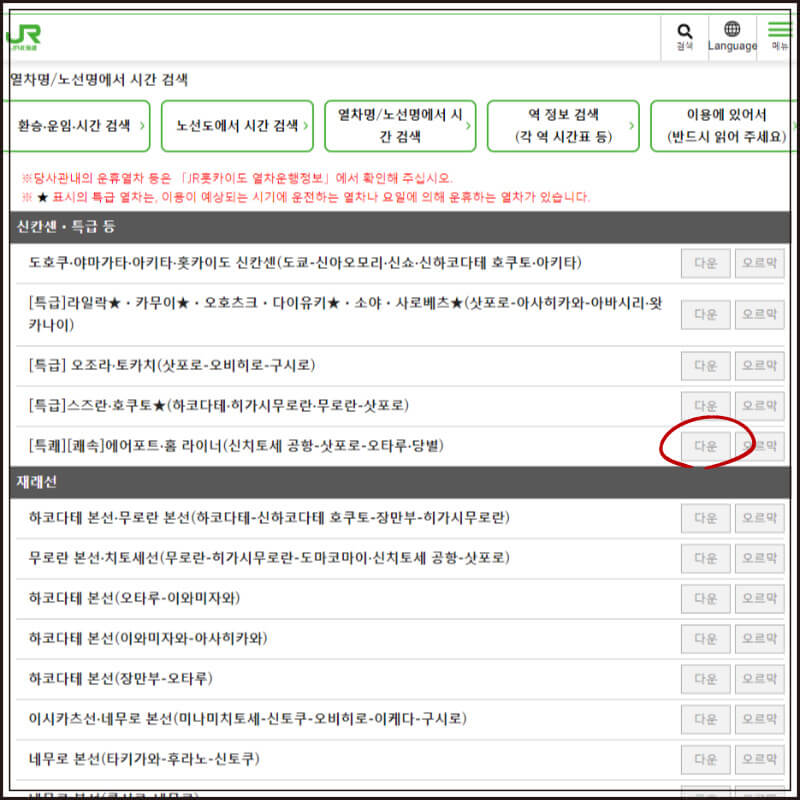Open the search (검색) magnifier icon
The width and height of the screenshot is (800, 800).
pyautogui.click(x=684, y=37)
